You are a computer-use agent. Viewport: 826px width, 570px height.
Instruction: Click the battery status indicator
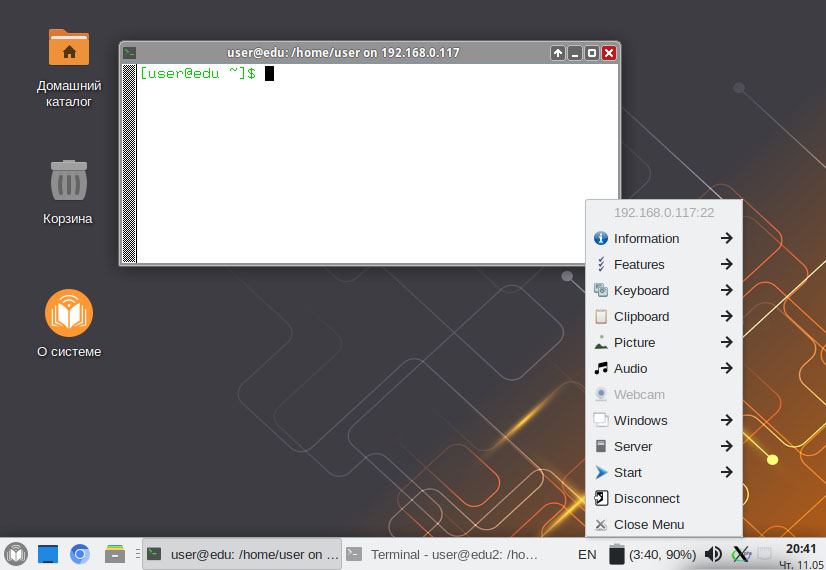(652, 555)
